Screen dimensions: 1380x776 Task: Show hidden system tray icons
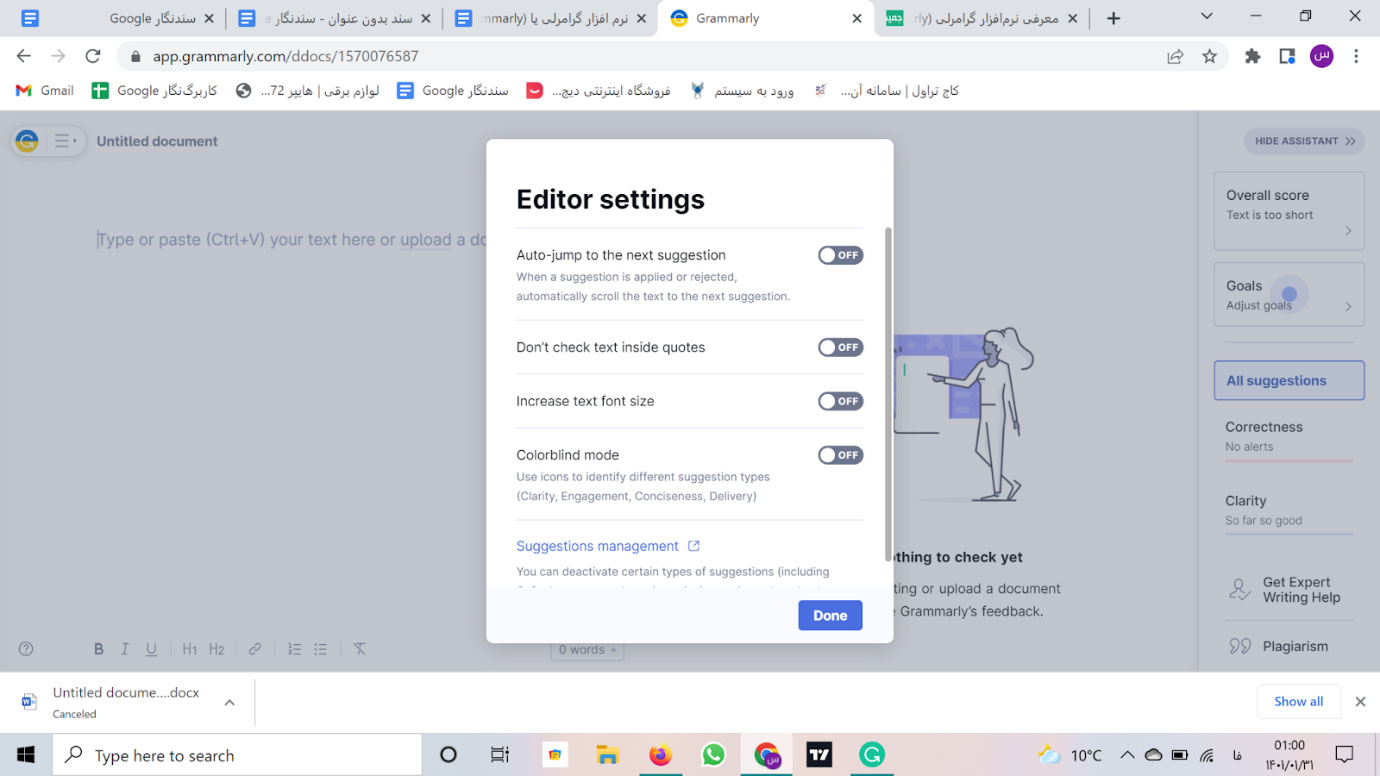(x=1127, y=755)
